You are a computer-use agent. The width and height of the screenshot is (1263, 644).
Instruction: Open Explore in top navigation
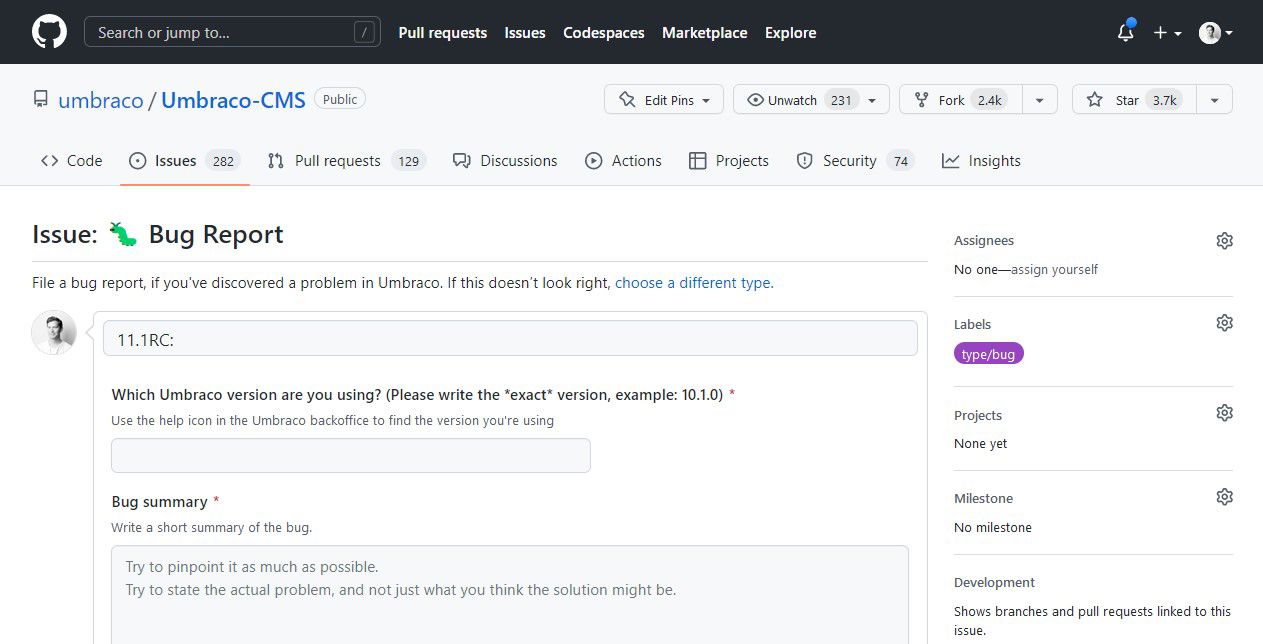(x=791, y=33)
